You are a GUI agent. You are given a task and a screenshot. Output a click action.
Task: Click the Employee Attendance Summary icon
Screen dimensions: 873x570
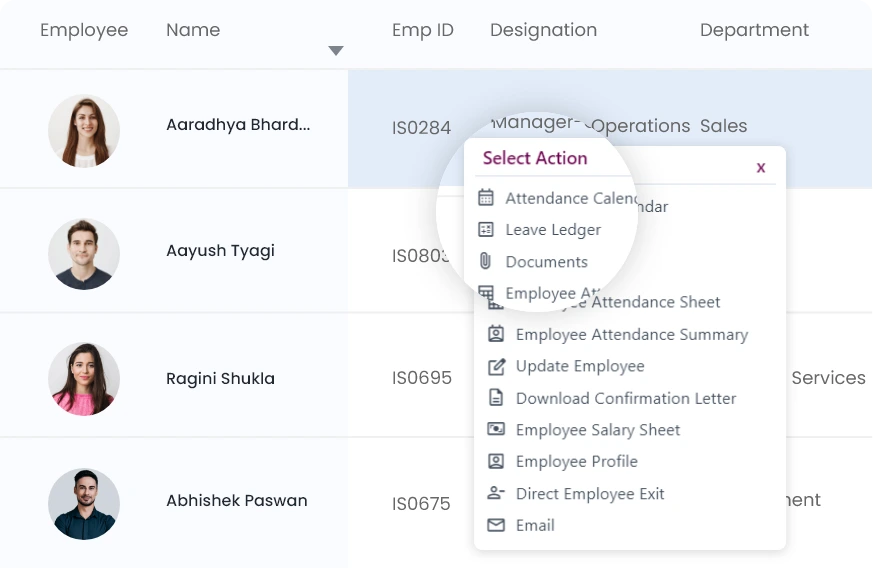pyautogui.click(x=495, y=334)
